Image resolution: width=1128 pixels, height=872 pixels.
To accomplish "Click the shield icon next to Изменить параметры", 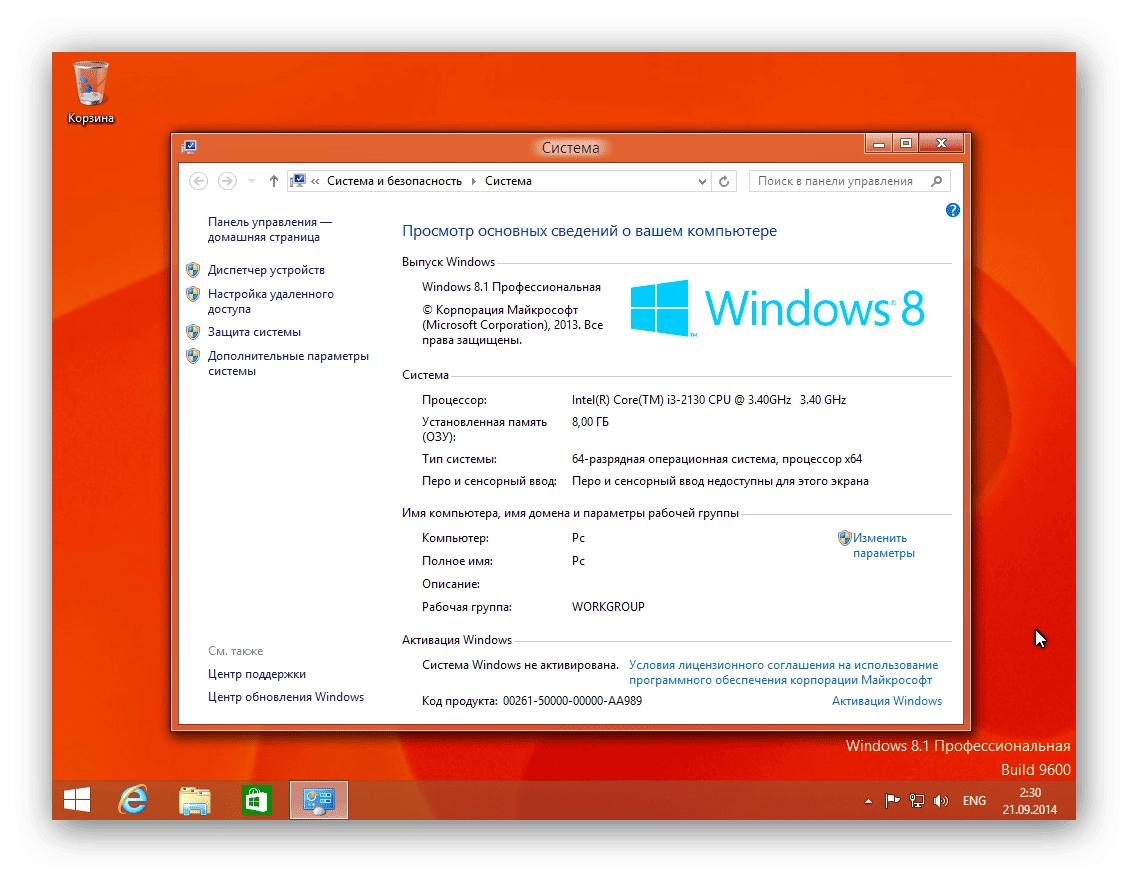I will tap(845, 537).
